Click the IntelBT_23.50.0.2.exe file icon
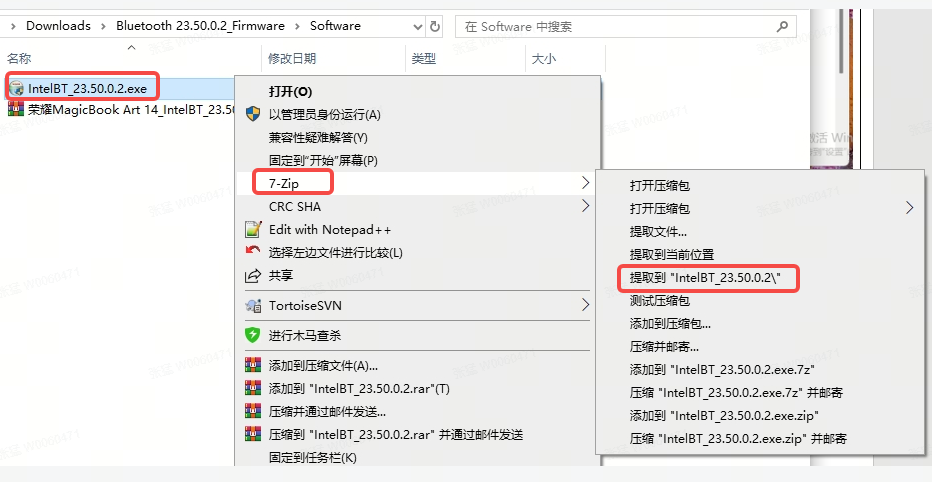 tap(17, 88)
